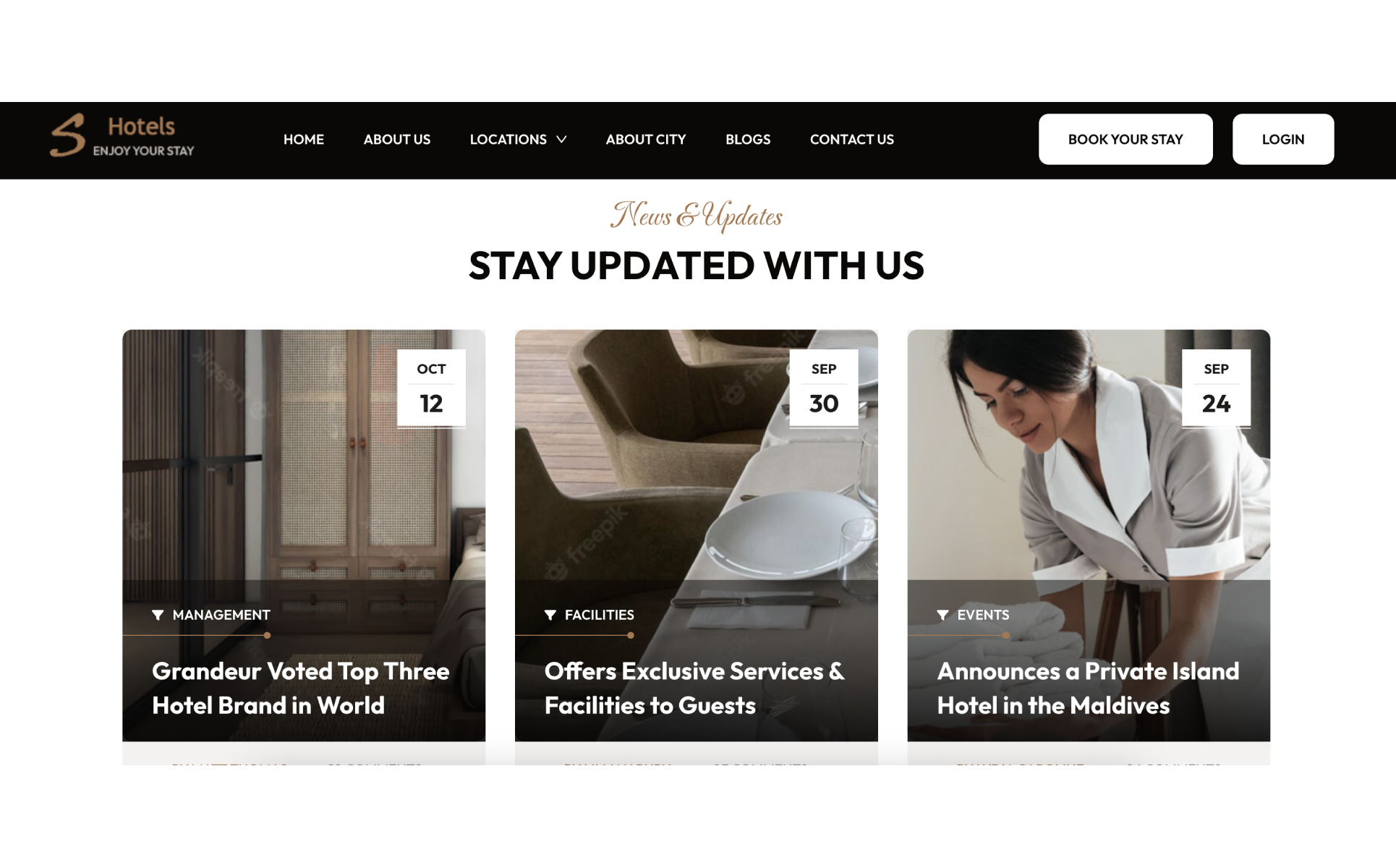Click the filter icon beside MANAGEMENT

coord(158,615)
